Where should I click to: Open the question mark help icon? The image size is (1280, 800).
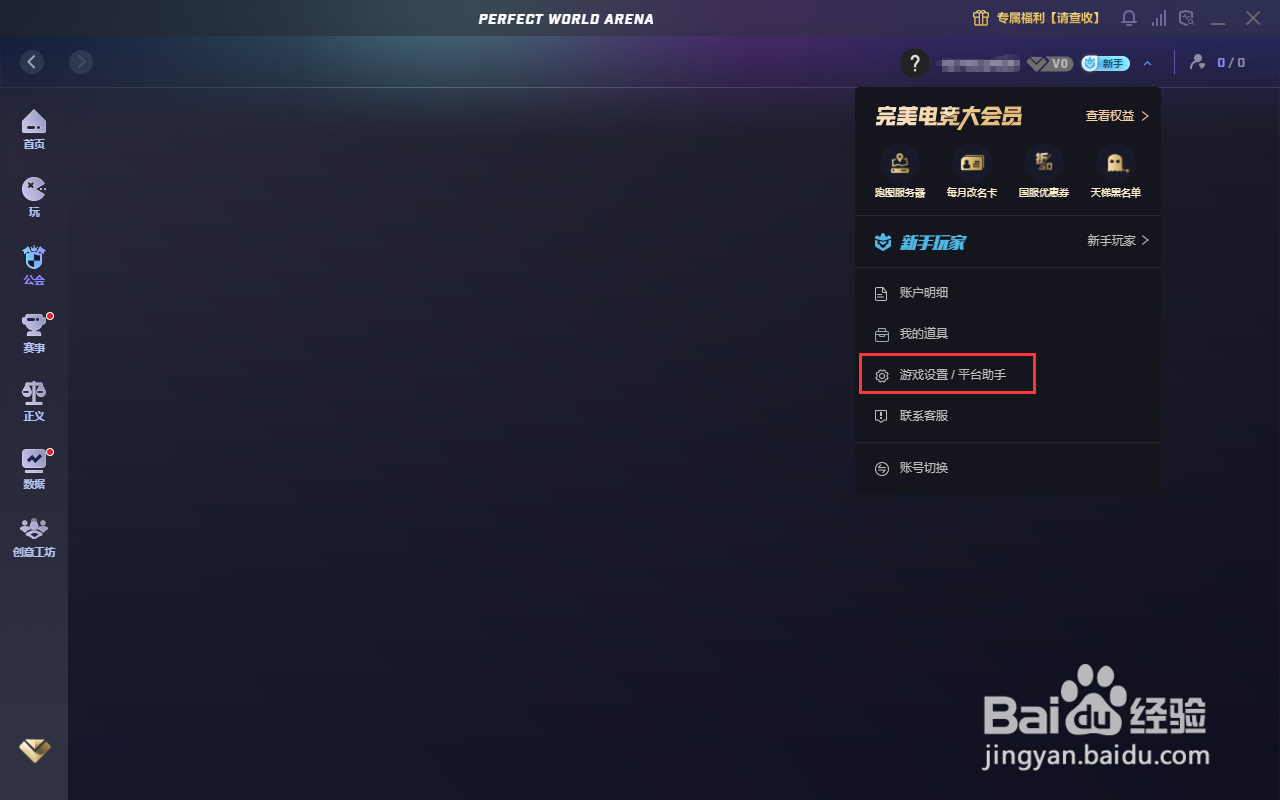[915, 63]
